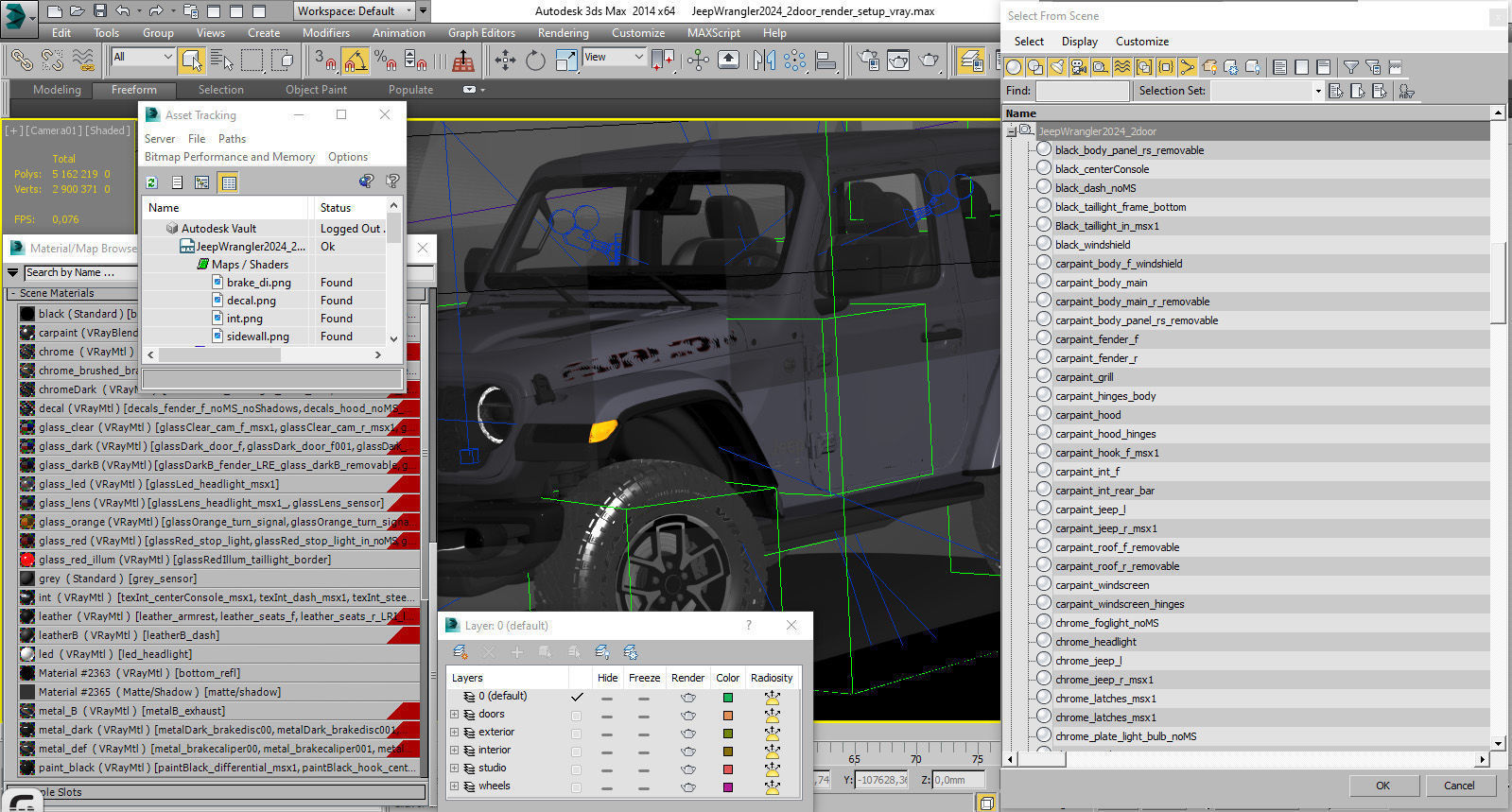The image size is (1512, 812).
Task: Open Paths menu in Asset Tracking
Action: (232, 139)
